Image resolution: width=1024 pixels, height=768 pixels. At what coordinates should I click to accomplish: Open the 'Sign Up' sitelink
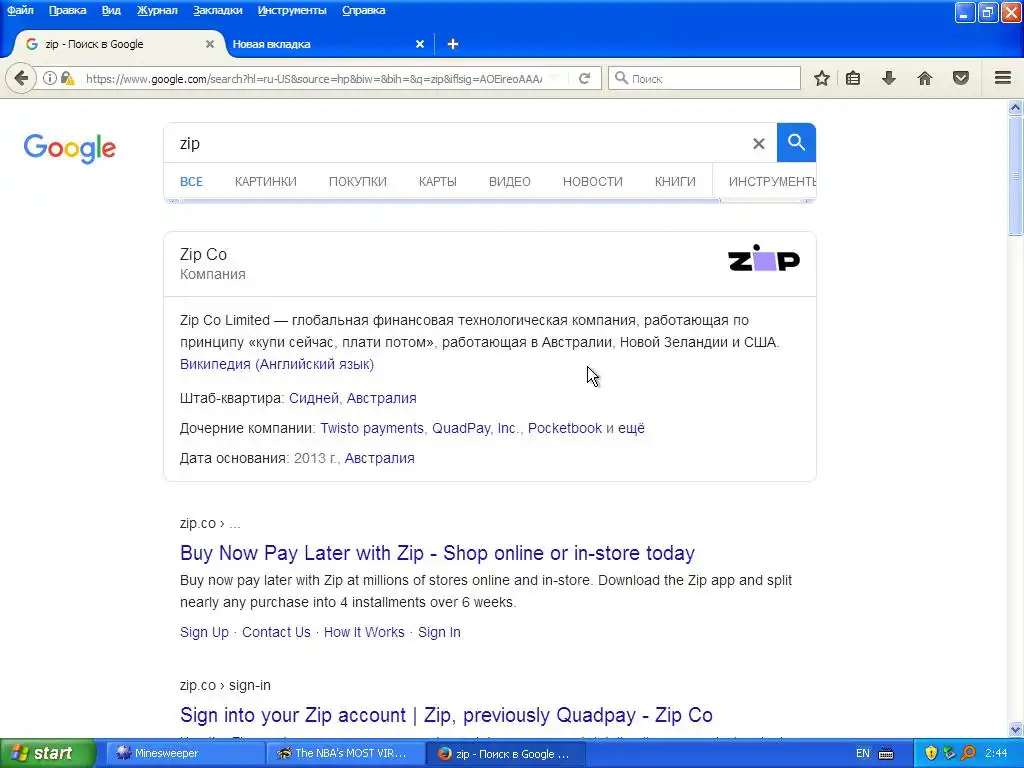tap(204, 632)
